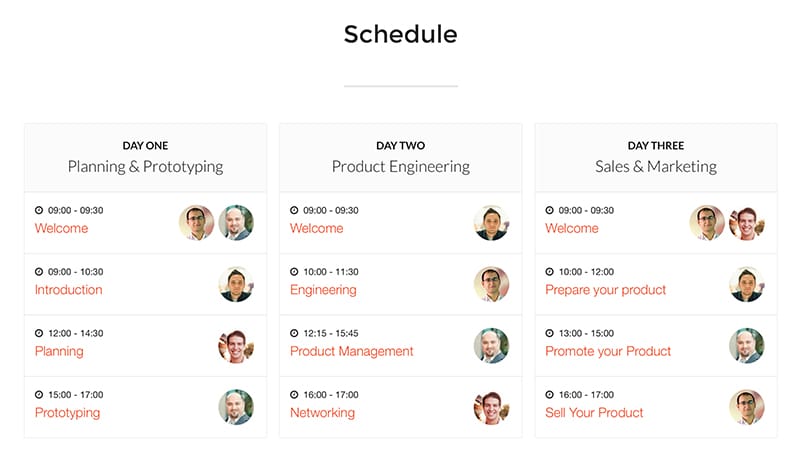800x465 pixels.
Task: Click speaker avatar for Planning session
Action: pos(236,346)
